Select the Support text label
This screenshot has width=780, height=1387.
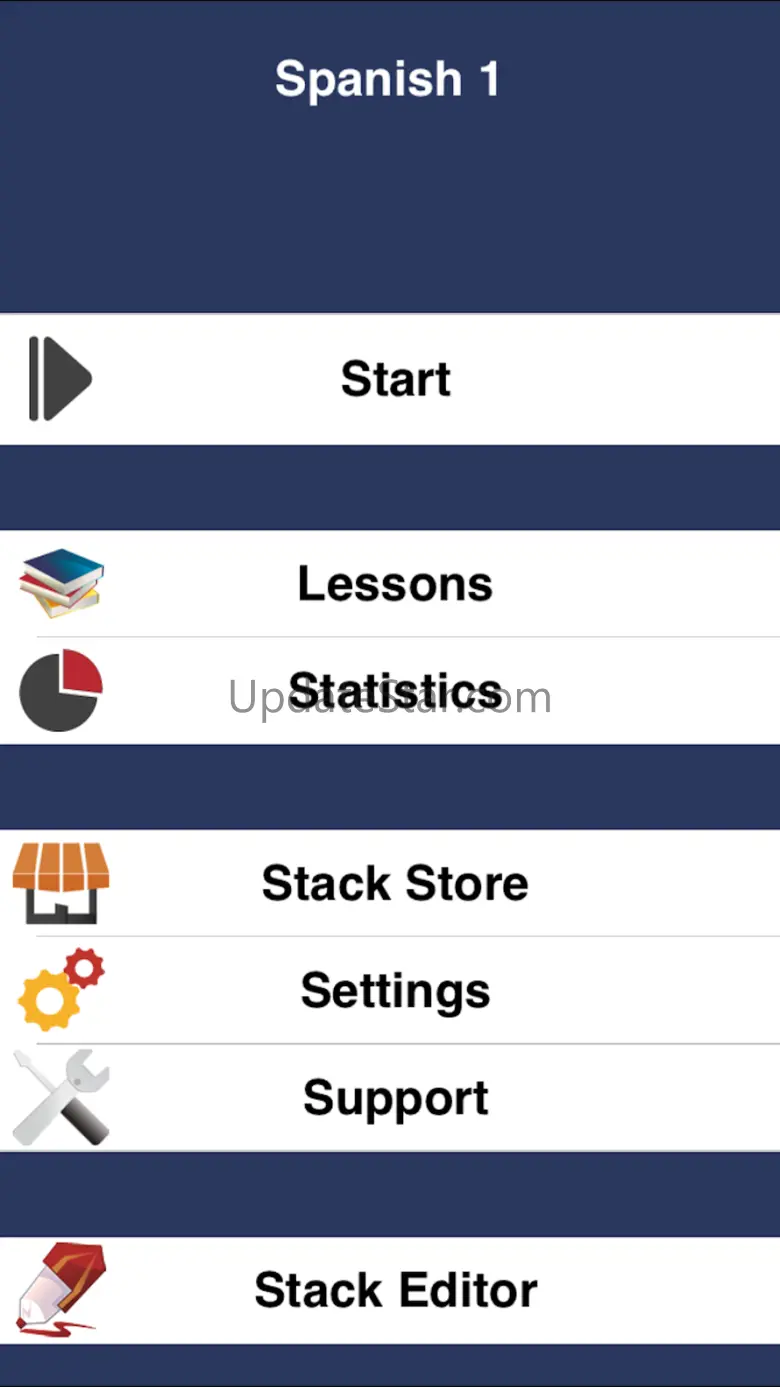pos(396,1099)
